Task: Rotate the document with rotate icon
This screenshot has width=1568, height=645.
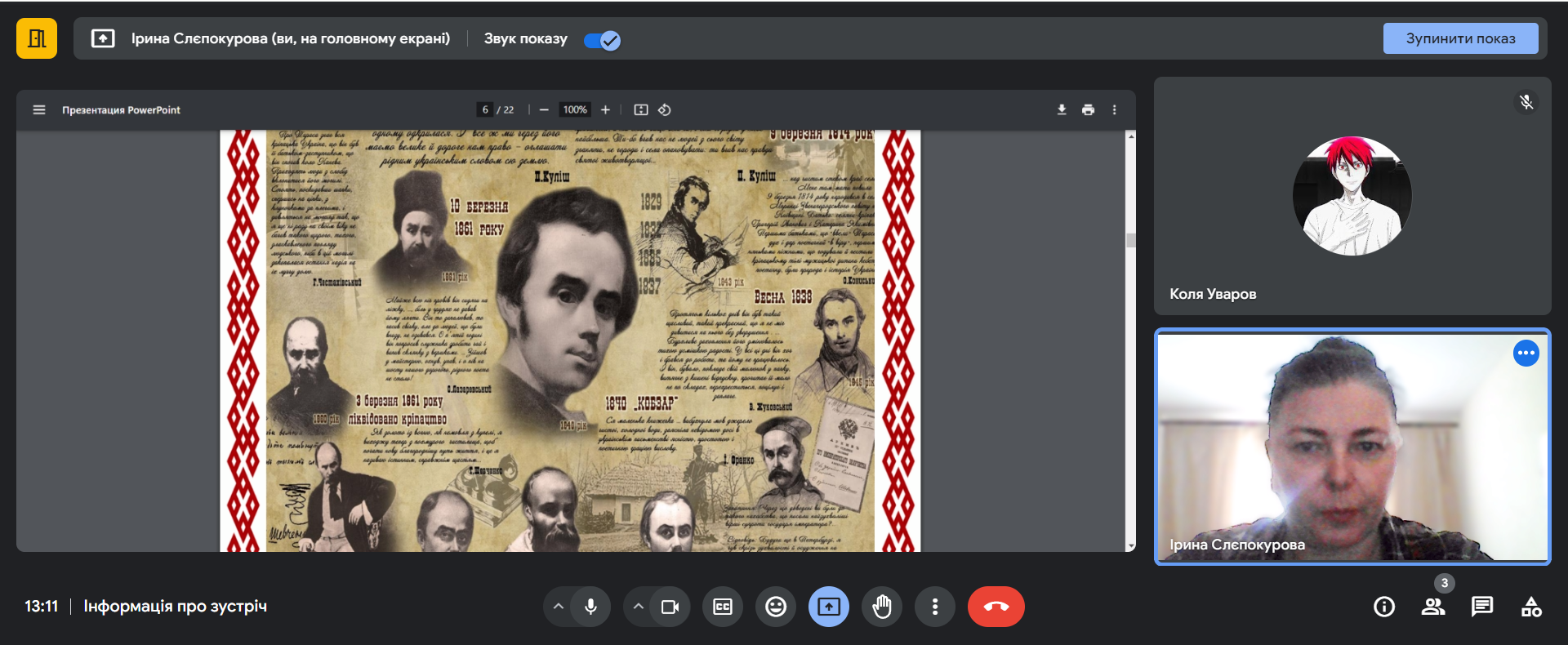Action: (x=665, y=109)
